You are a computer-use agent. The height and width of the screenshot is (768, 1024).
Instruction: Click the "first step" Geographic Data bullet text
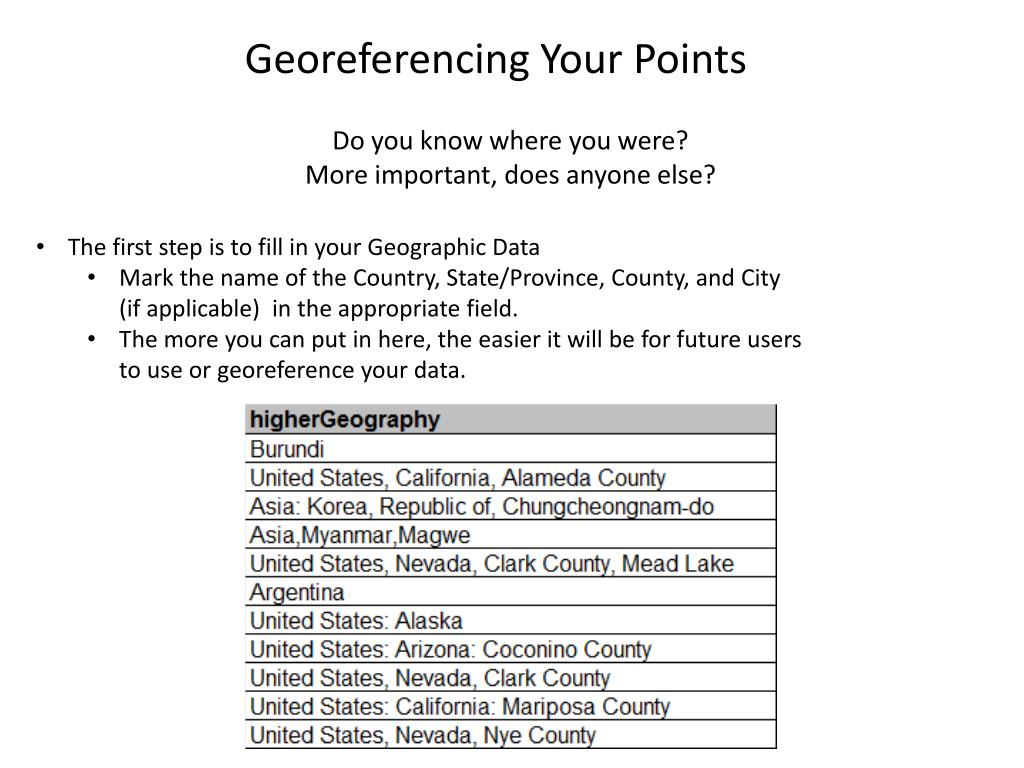pos(303,247)
